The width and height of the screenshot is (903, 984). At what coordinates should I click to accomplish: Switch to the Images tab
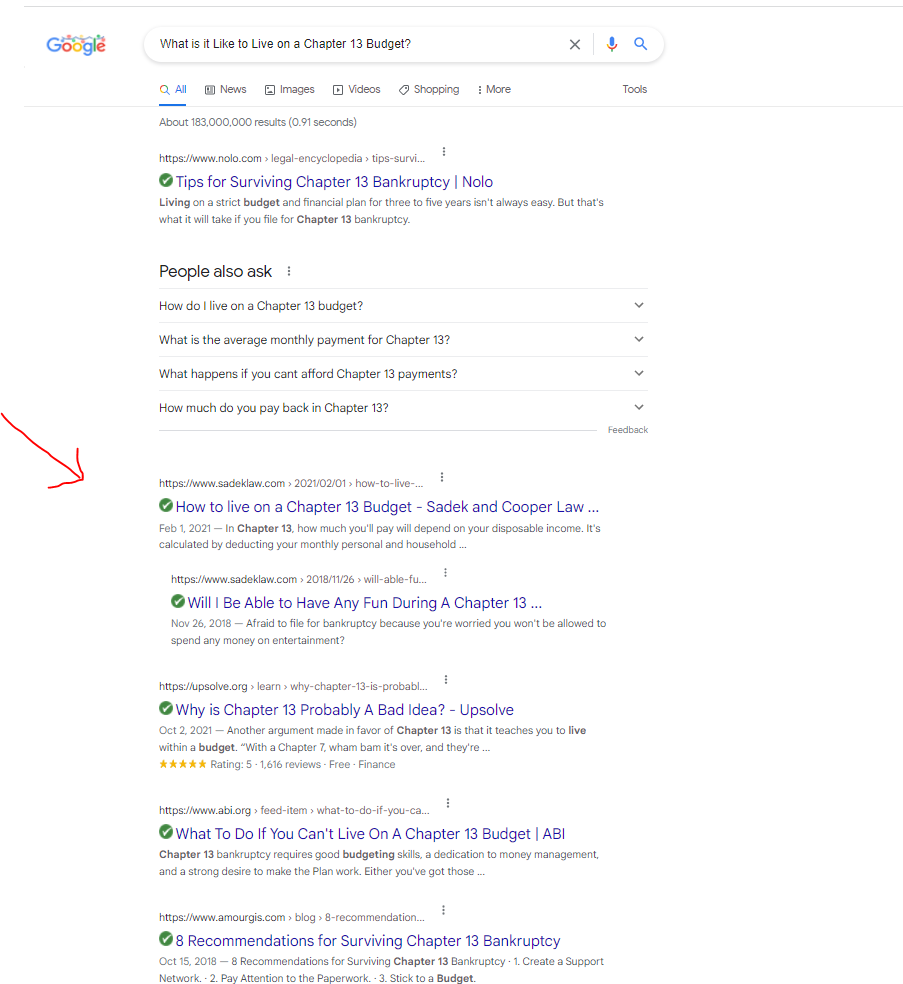[x=290, y=90]
